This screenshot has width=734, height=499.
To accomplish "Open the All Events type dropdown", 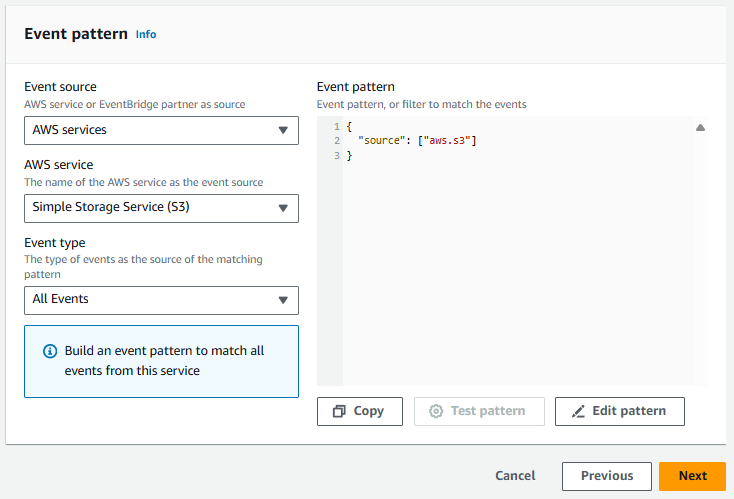I will [161, 301].
